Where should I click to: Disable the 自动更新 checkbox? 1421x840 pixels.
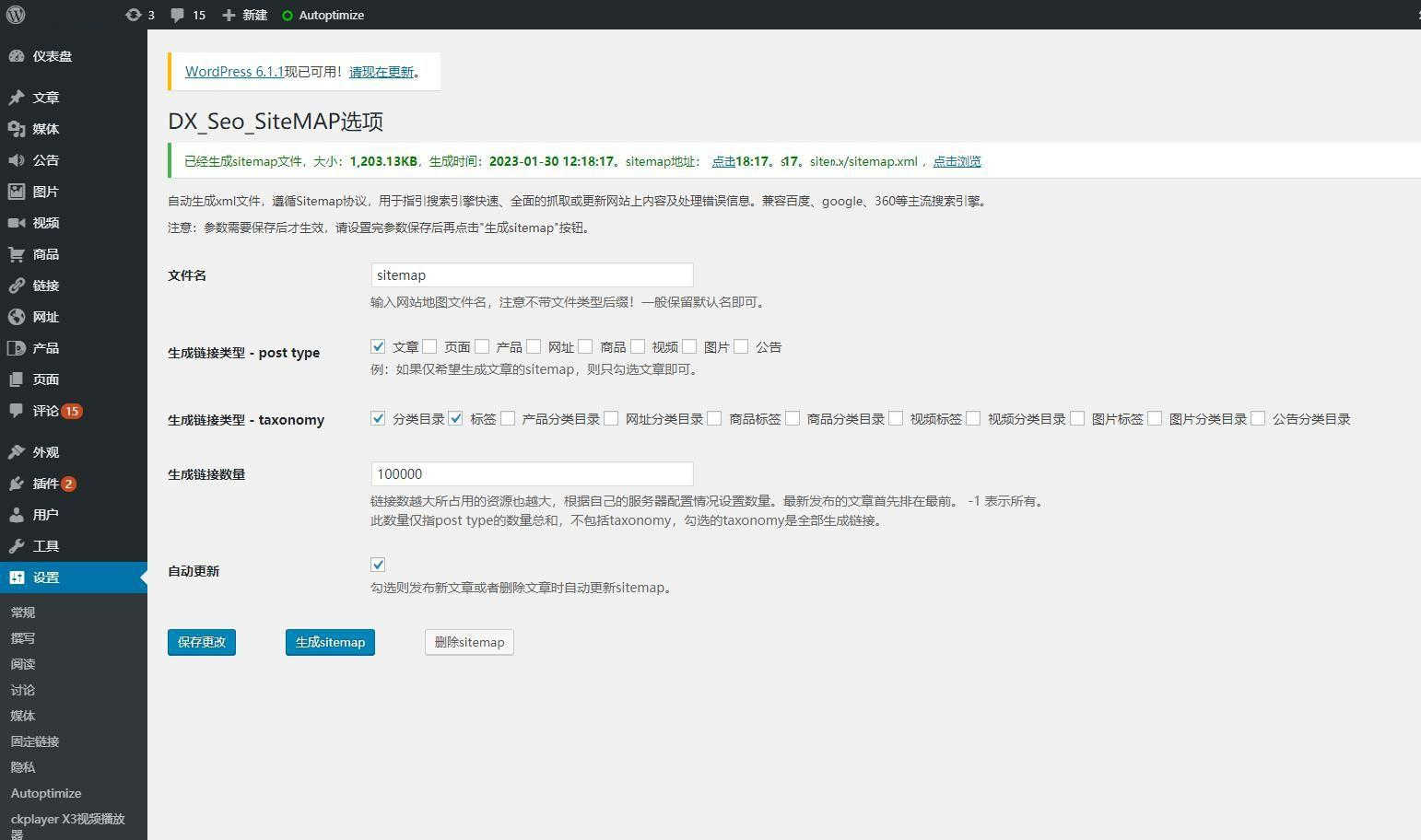pos(378,565)
